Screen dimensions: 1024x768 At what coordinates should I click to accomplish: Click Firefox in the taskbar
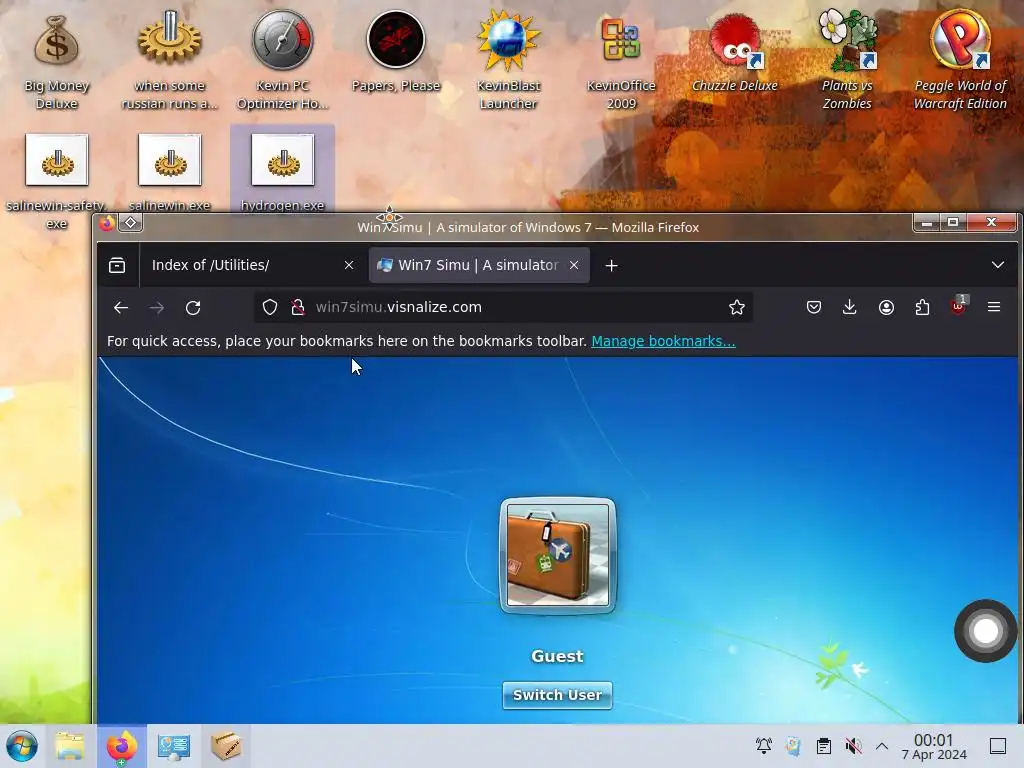coord(121,746)
